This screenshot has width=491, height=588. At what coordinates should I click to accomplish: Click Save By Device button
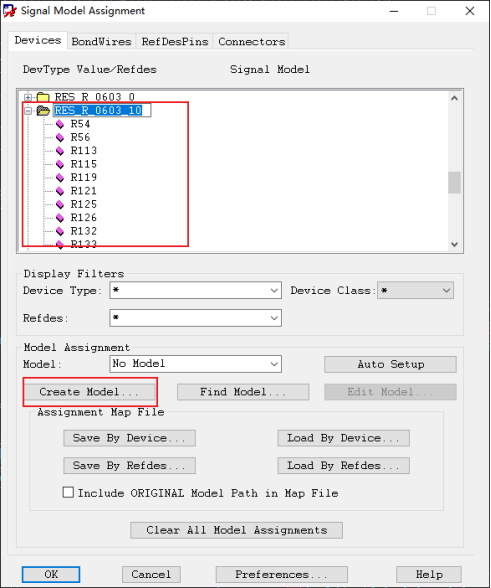pyautogui.click(x=129, y=438)
